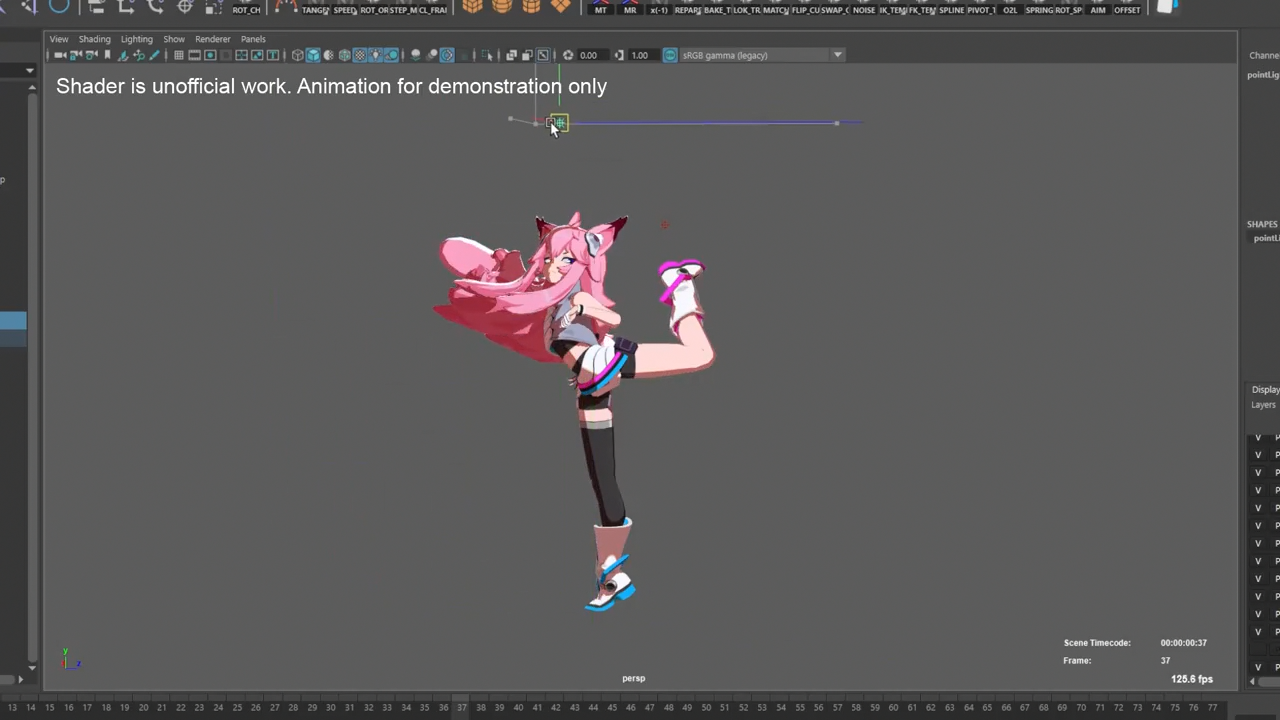Open the Lighting panel menu
This screenshot has width=1280, height=720.
pos(137,39)
